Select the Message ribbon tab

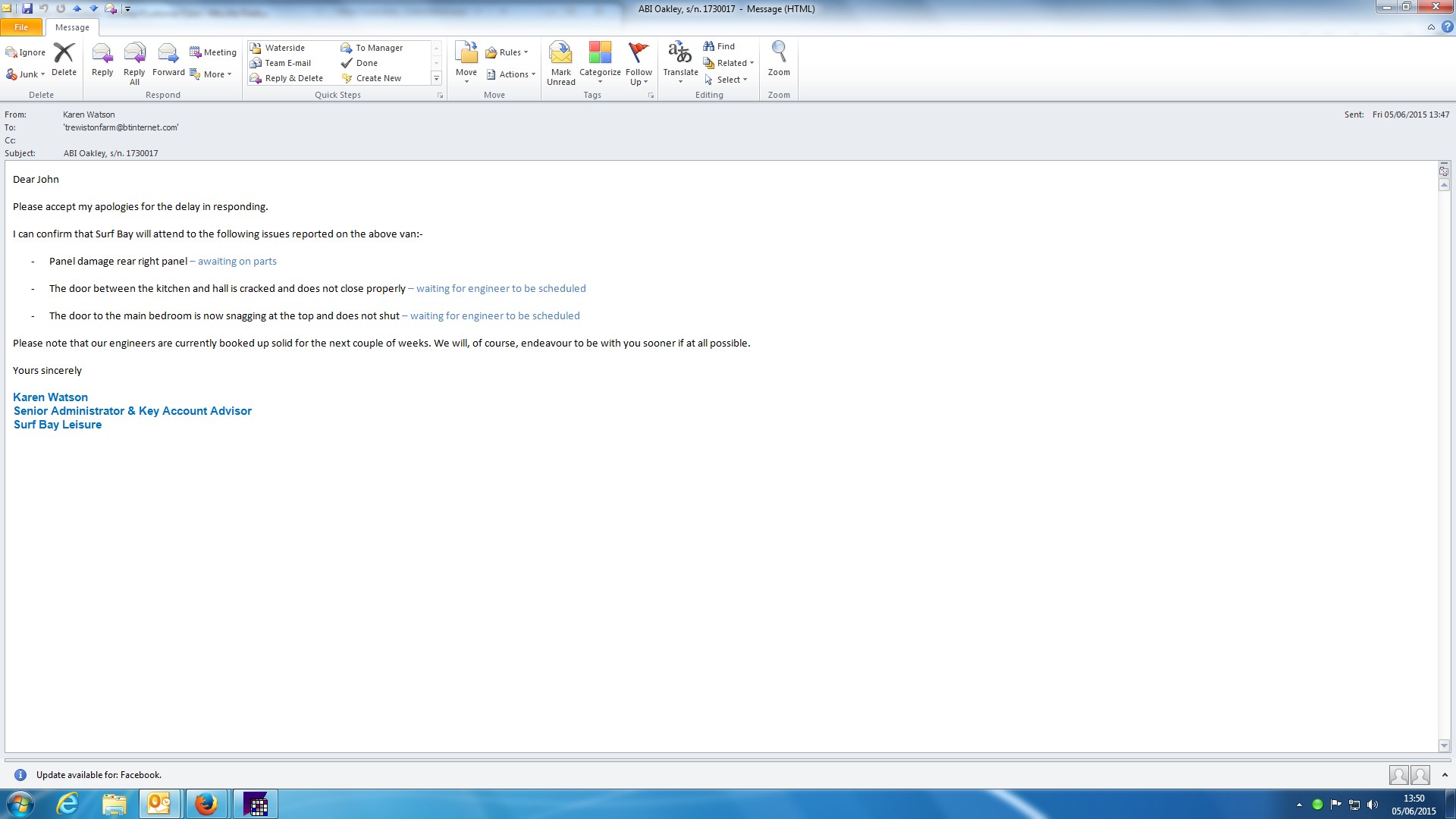tap(72, 27)
